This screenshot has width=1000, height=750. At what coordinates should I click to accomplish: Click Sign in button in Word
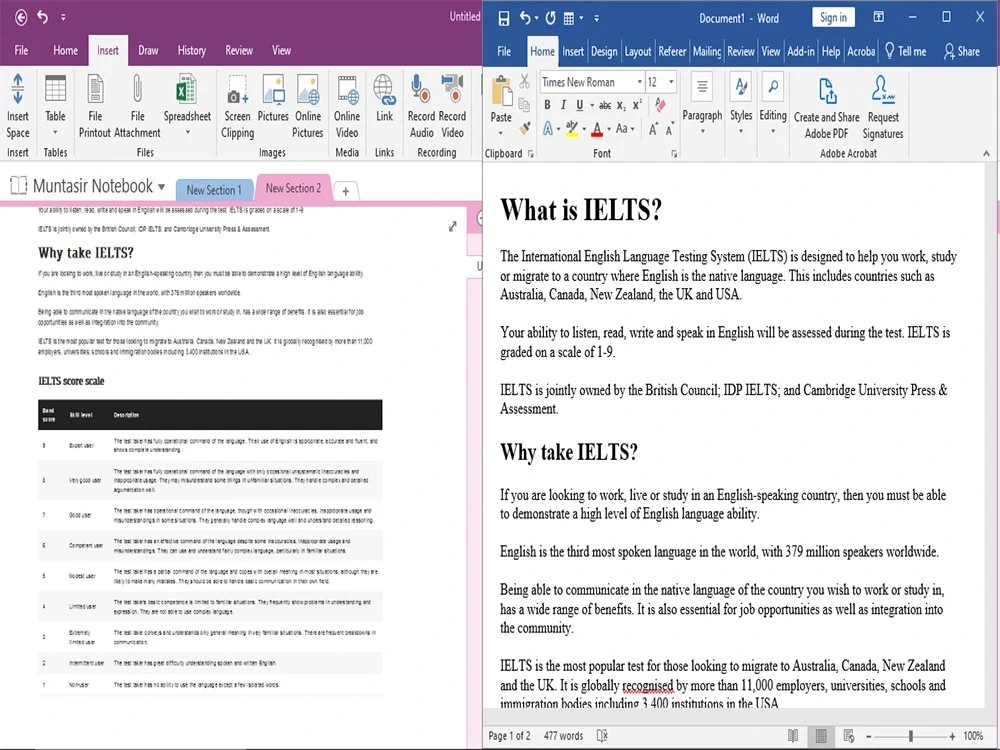tap(833, 17)
